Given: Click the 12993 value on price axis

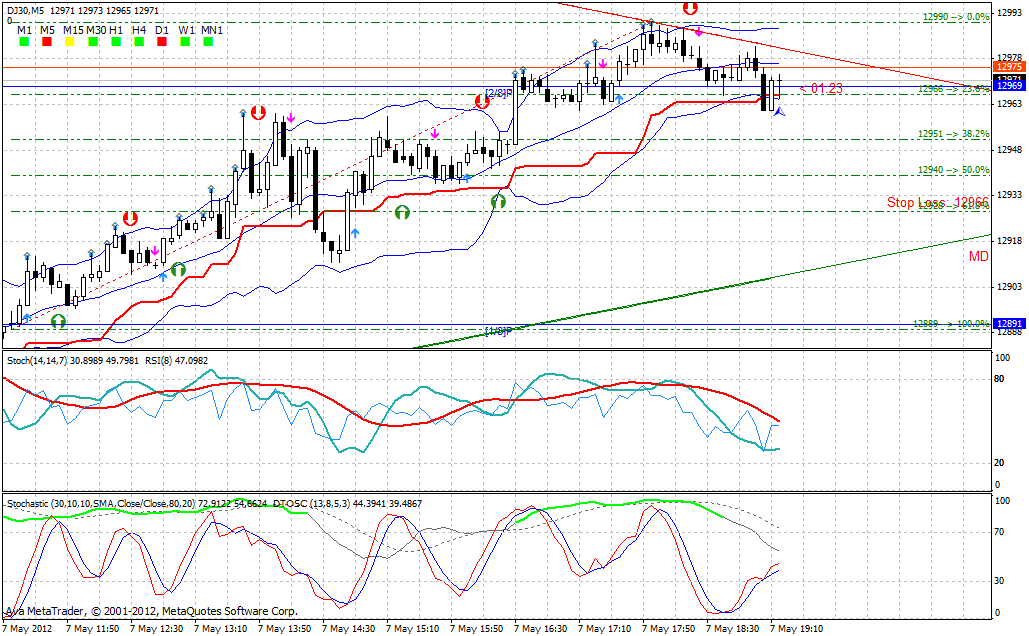Looking at the screenshot, I should coord(1009,12).
